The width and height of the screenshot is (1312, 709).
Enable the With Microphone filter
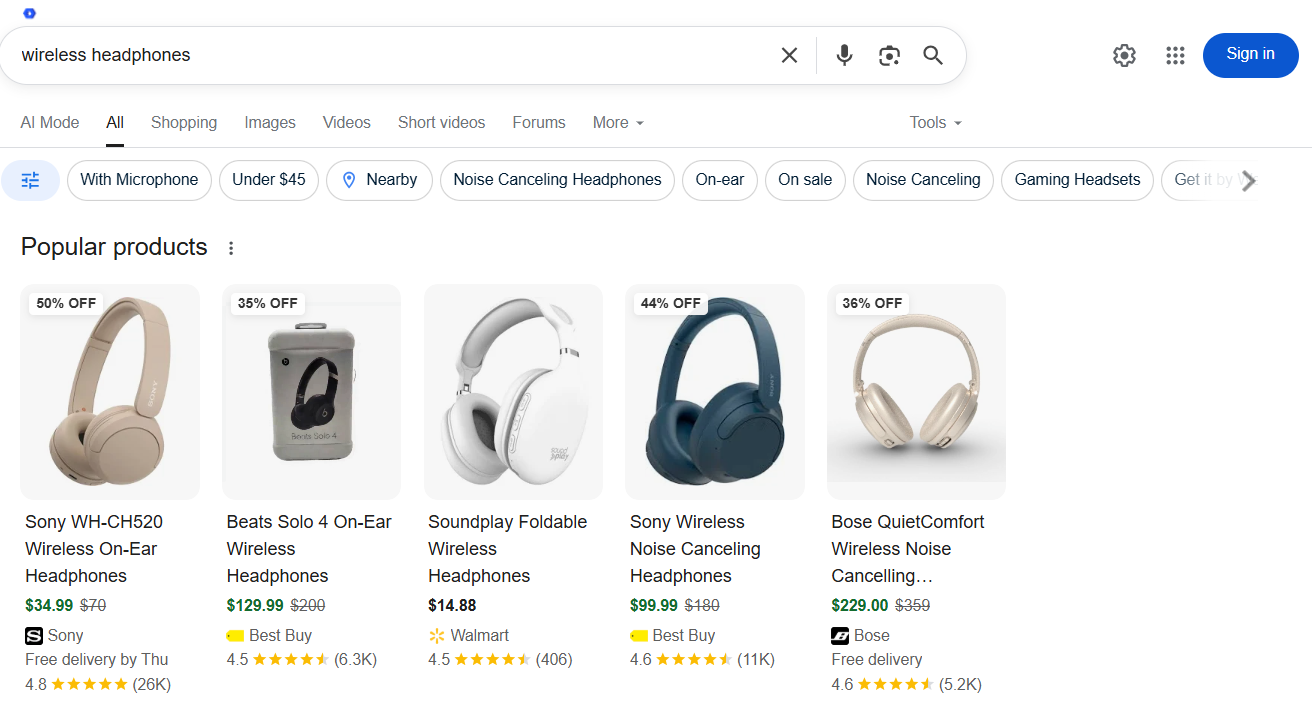point(139,180)
